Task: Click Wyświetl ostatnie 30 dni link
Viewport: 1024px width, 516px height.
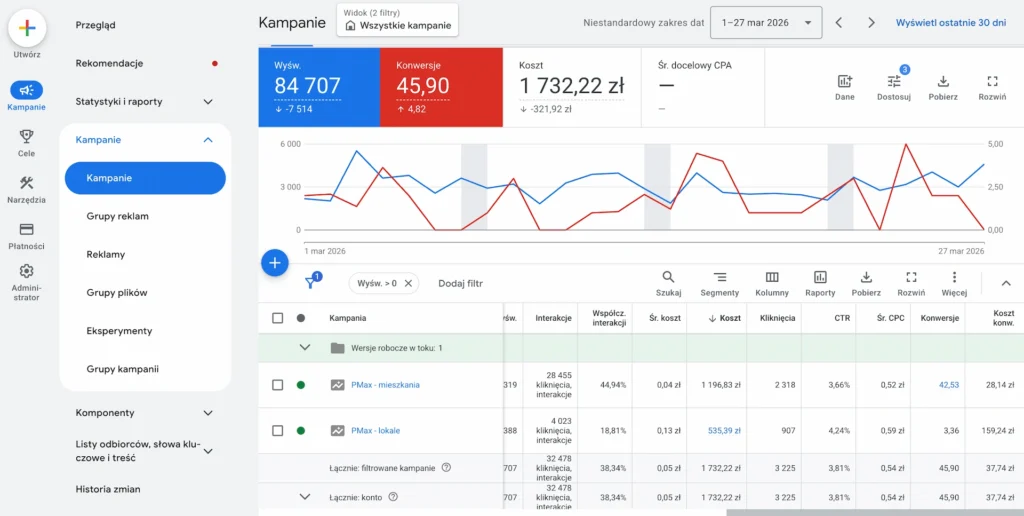Action: pyautogui.click(x=951, y=23)
